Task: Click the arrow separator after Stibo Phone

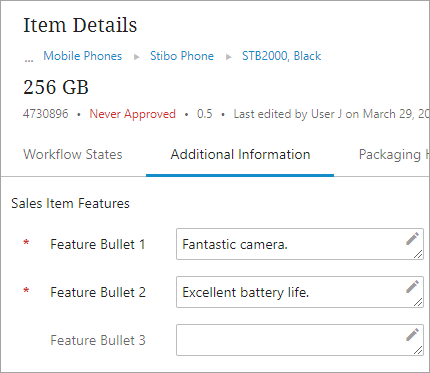Action: pos(228,57)
